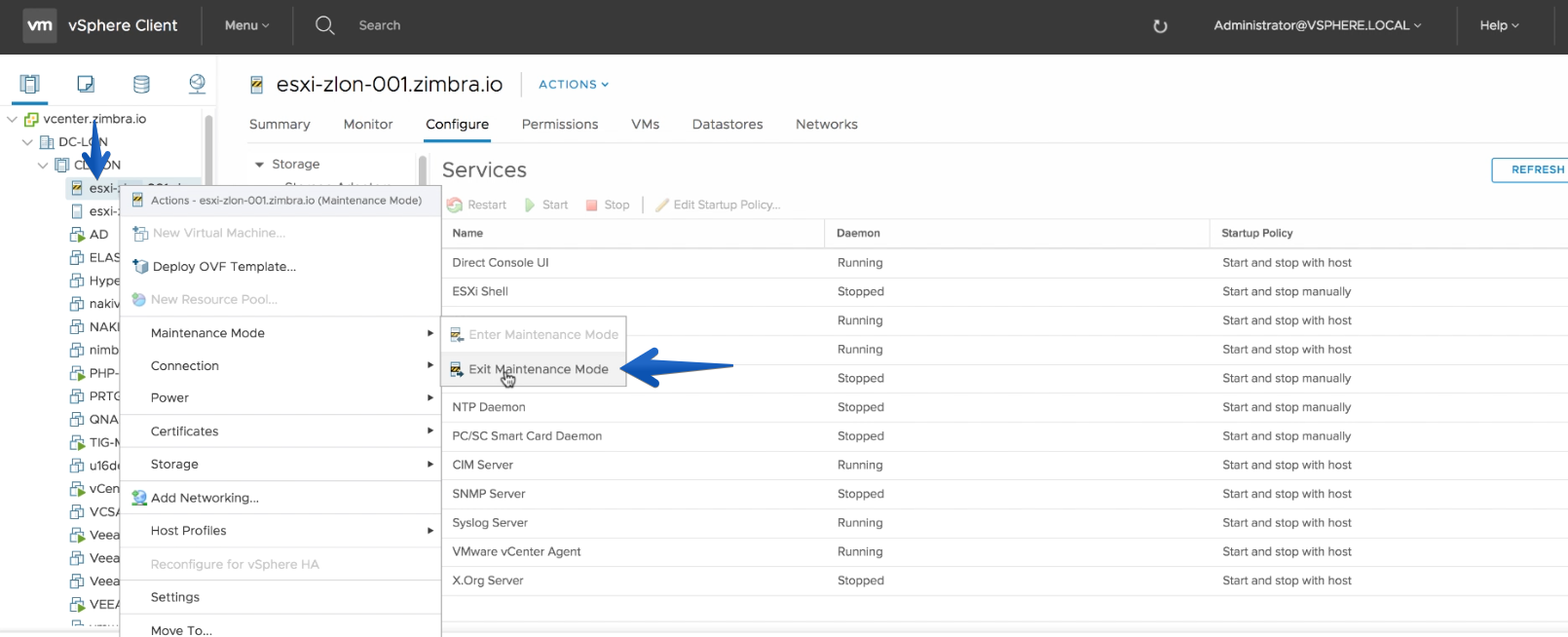The image size is (1568, 637).
Task: Expand the Connection submenu
Action: [x=281, y=366]
